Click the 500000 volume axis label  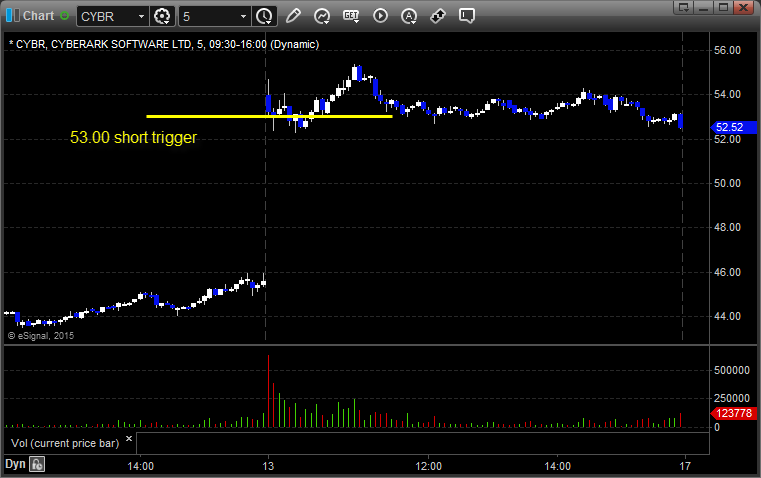tap(732, 370)
